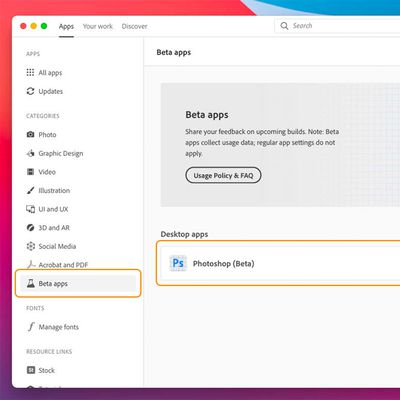Viewport: 400px width, 400px height.
Task: Click the yellow minimize window button
Action: 34,26
